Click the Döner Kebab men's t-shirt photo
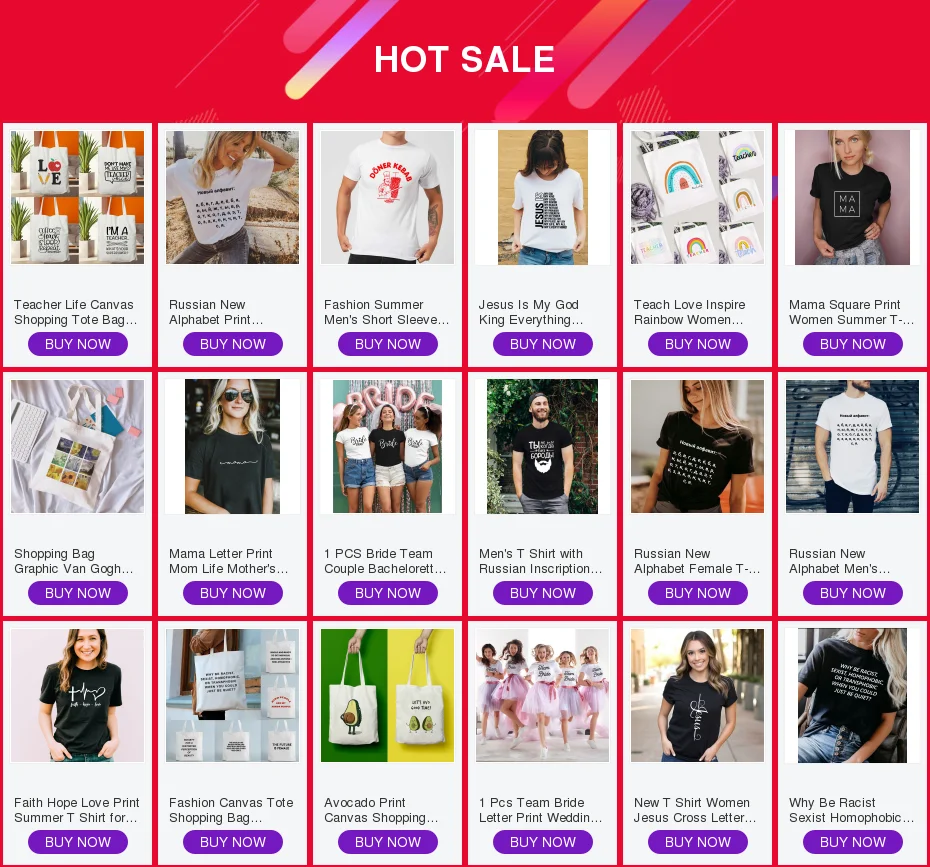This screenshot has height=867, width=930. [x=387, y=197]
